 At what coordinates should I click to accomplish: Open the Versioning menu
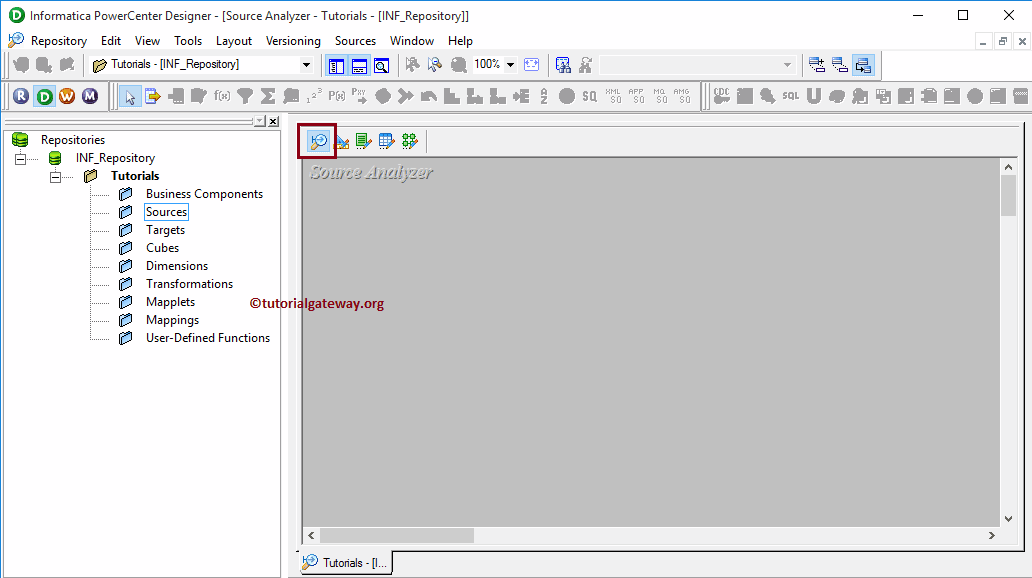click(293, 41)
